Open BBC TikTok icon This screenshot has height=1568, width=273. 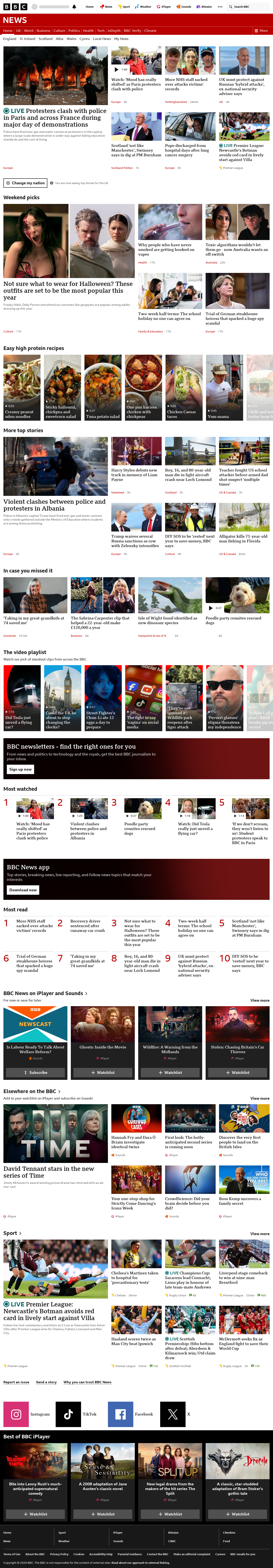68,1414
